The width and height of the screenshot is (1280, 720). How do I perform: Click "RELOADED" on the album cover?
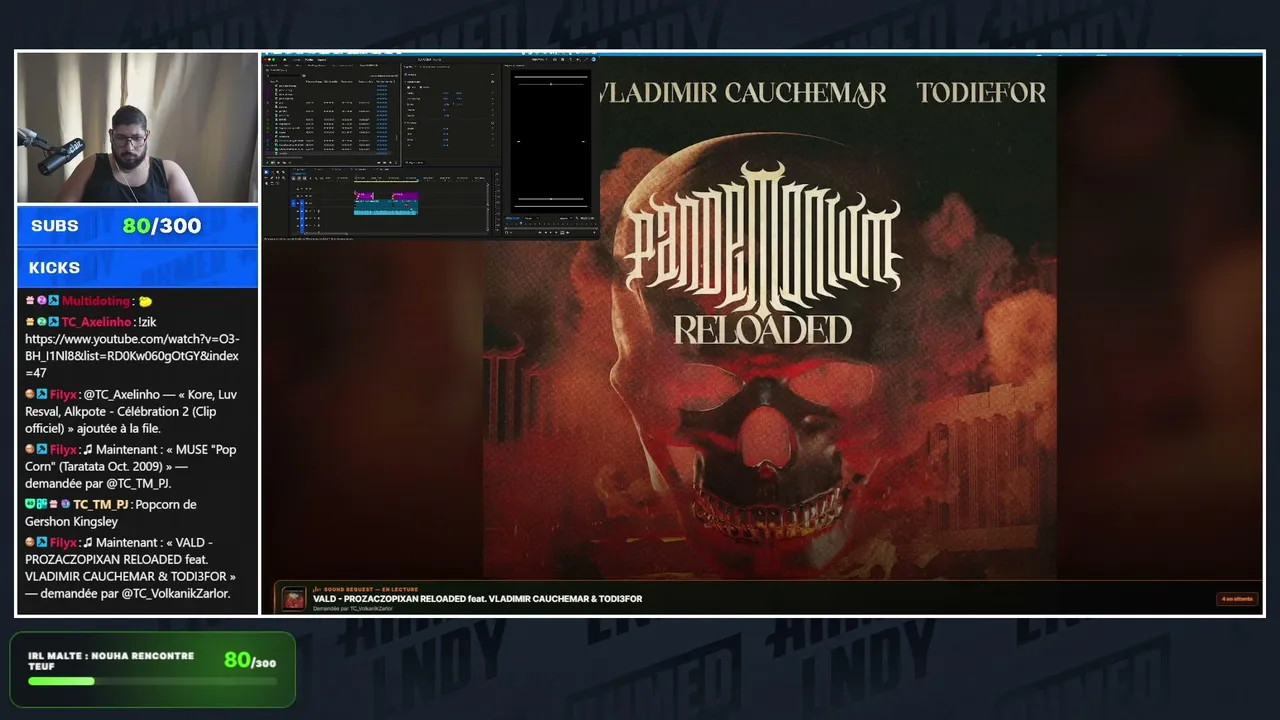763,329
